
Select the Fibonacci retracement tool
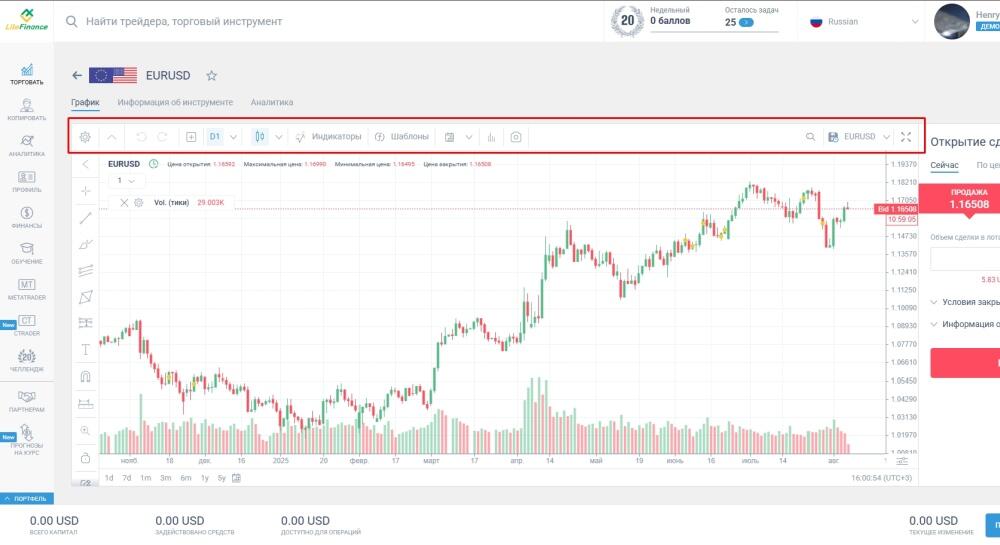tap(85, 323)
